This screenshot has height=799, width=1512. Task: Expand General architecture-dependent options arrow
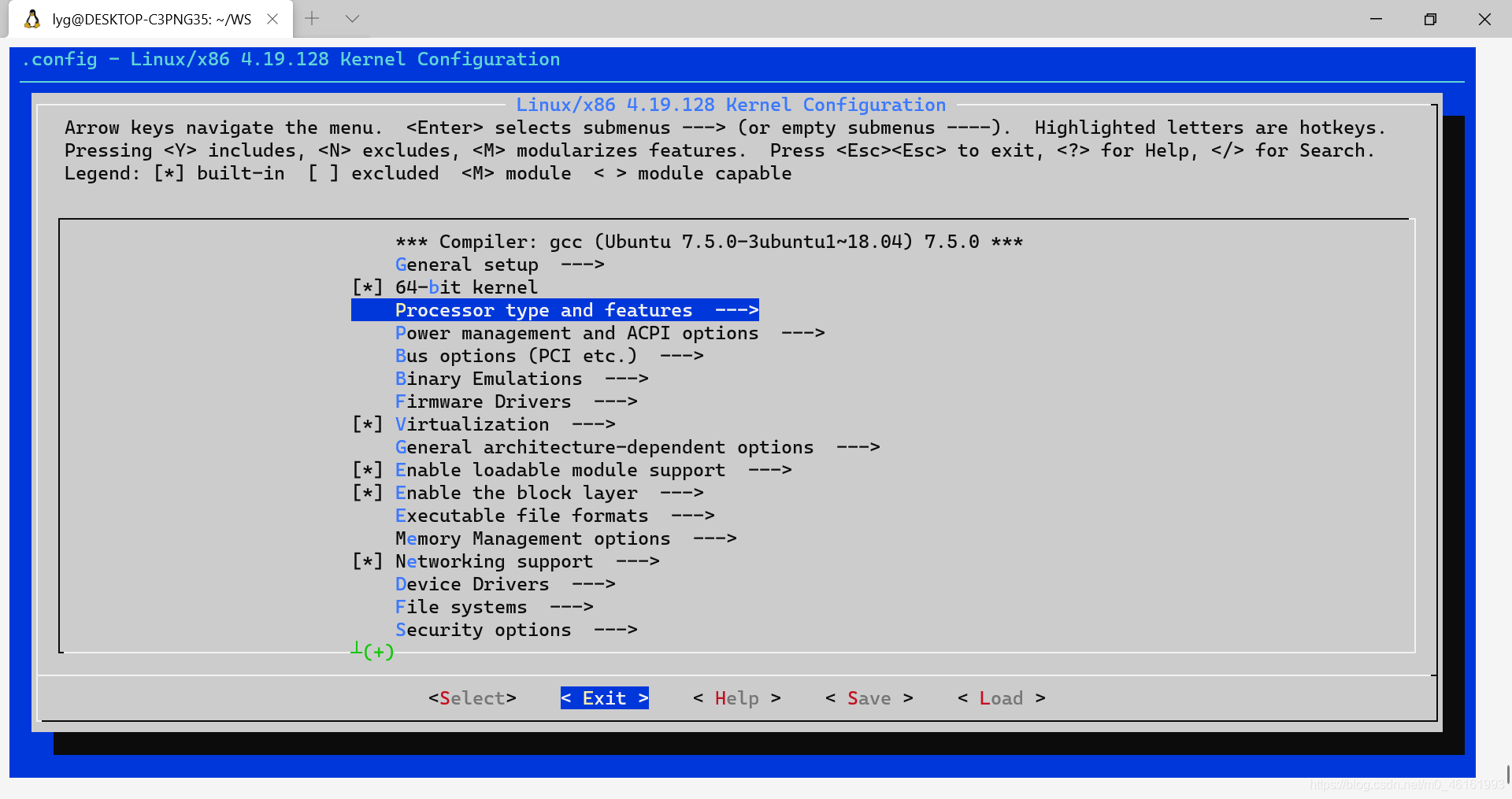pyautogui.click(x=858, y=447)
